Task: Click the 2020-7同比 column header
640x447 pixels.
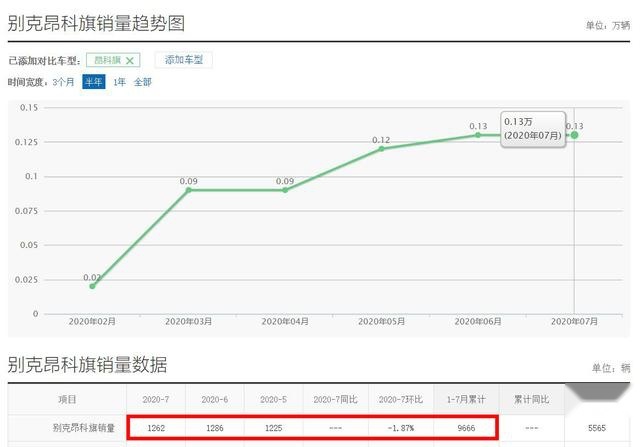Action: point(336,400)
